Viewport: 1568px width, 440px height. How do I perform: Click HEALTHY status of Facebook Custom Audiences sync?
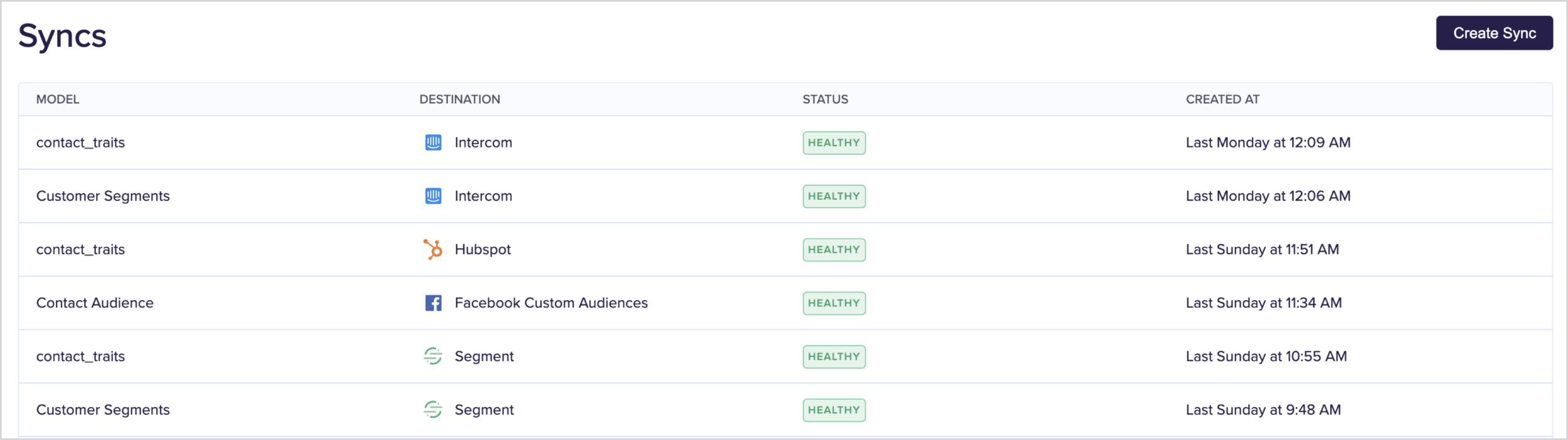pos(834,303)
